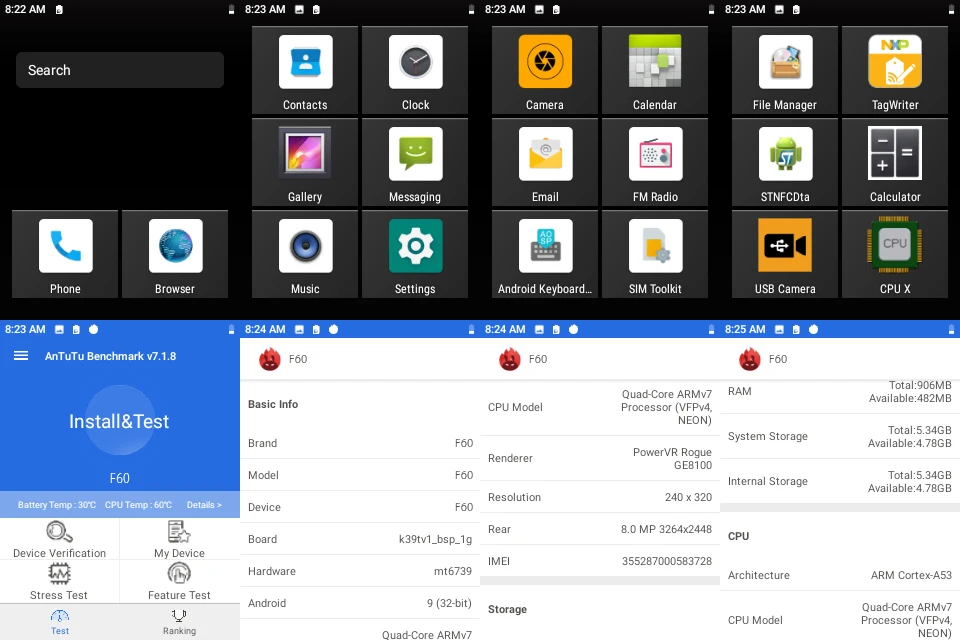Start the Stress Test
960x640 pixels.
59,581
